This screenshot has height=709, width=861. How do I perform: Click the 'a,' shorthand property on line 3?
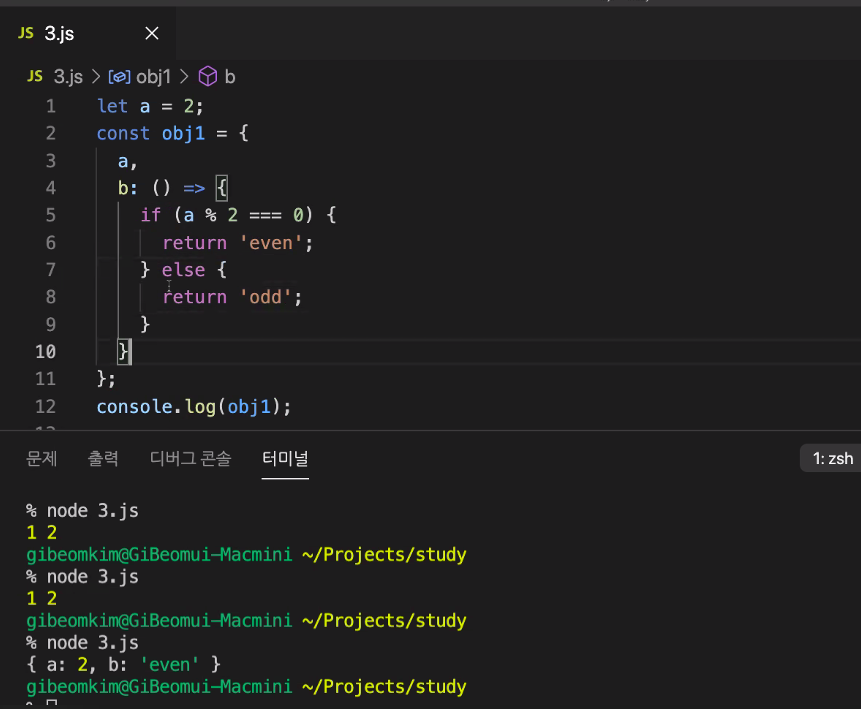pyautogui.click(x=127, y=161)
